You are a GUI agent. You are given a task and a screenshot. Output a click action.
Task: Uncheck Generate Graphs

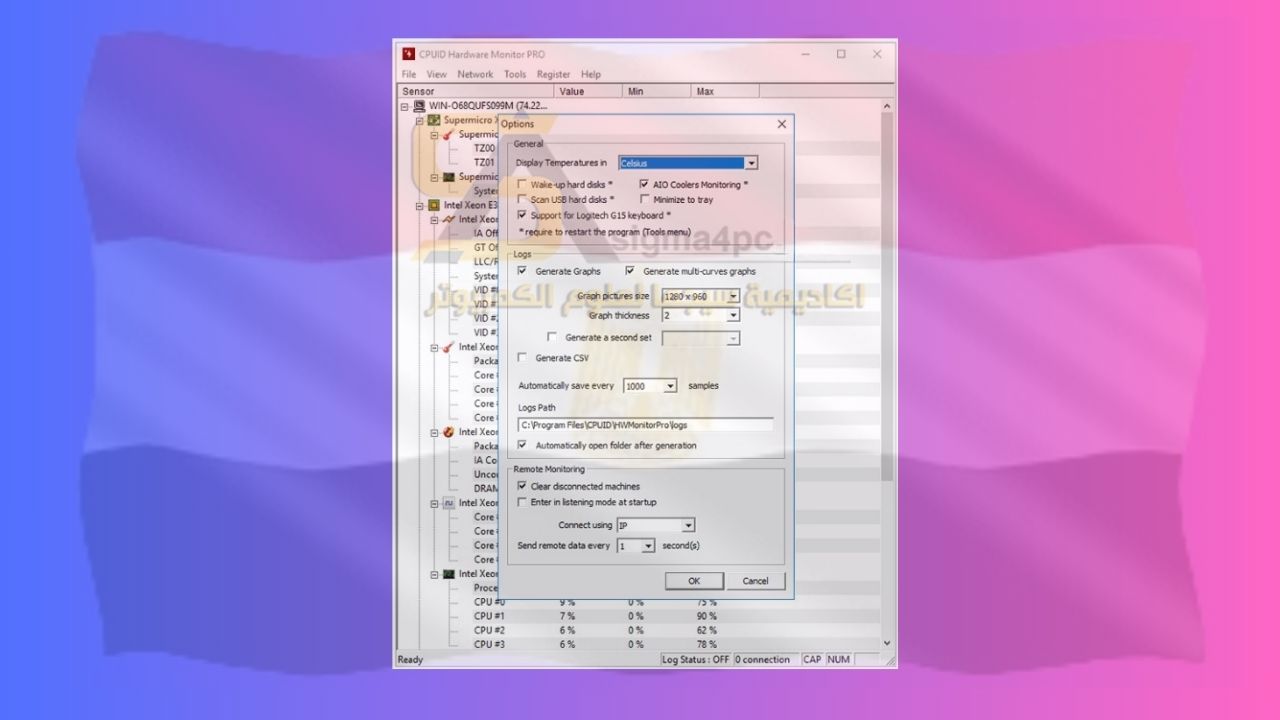(x=522, y=271)
